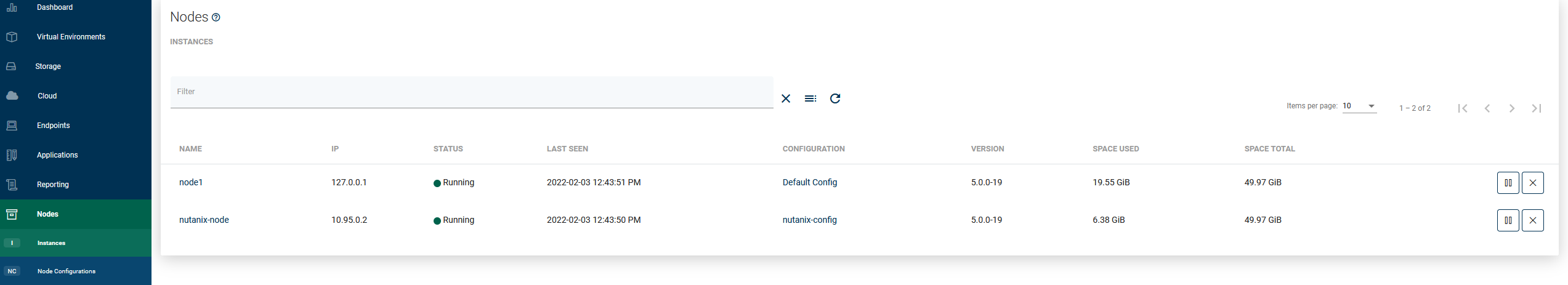Remove the node1 instance
Image resolution: width=1568 pixels, height=285 pixels.
coord(1532,183)
